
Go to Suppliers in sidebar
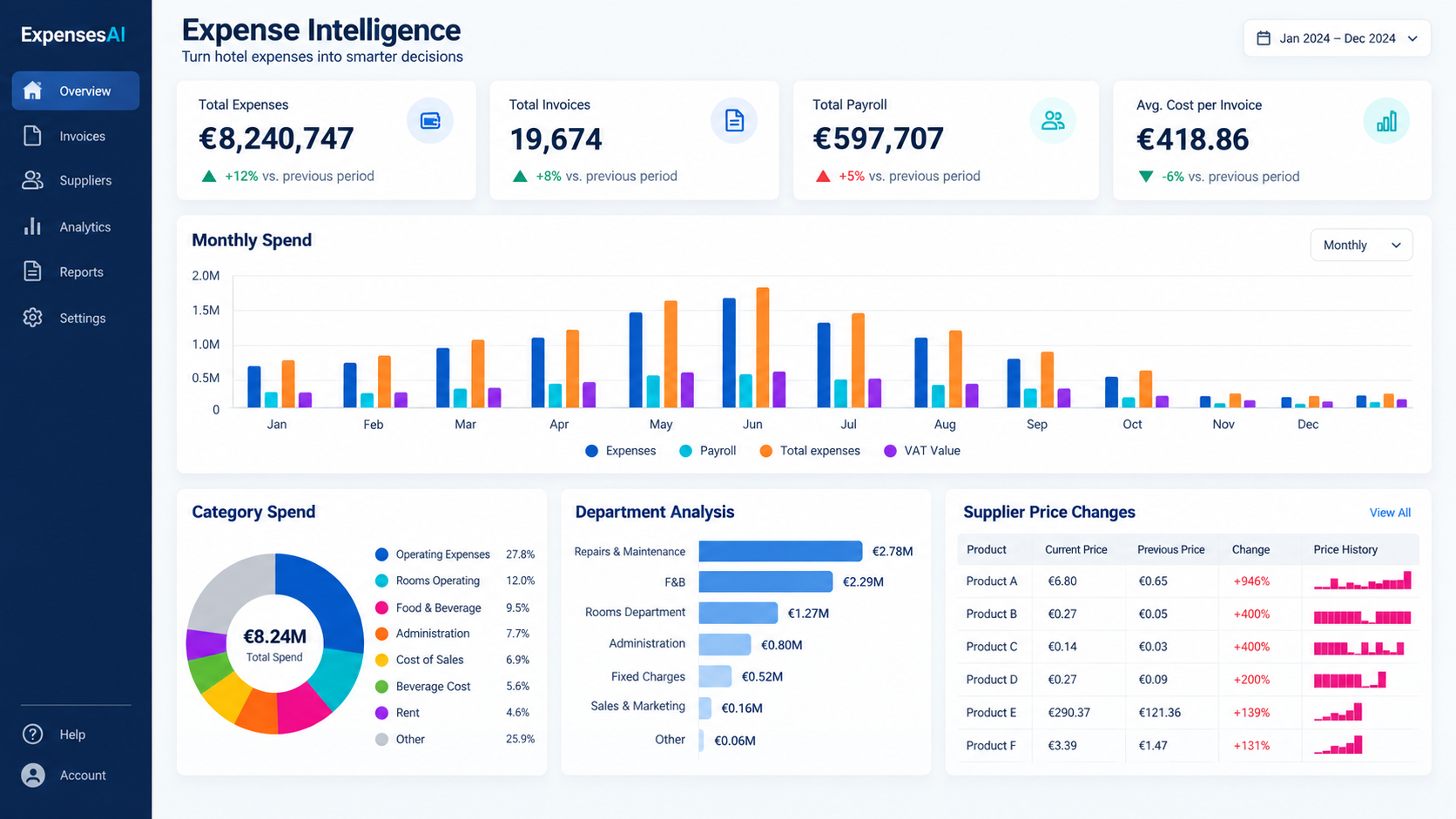pyautogui.click(x=85, y=180)
